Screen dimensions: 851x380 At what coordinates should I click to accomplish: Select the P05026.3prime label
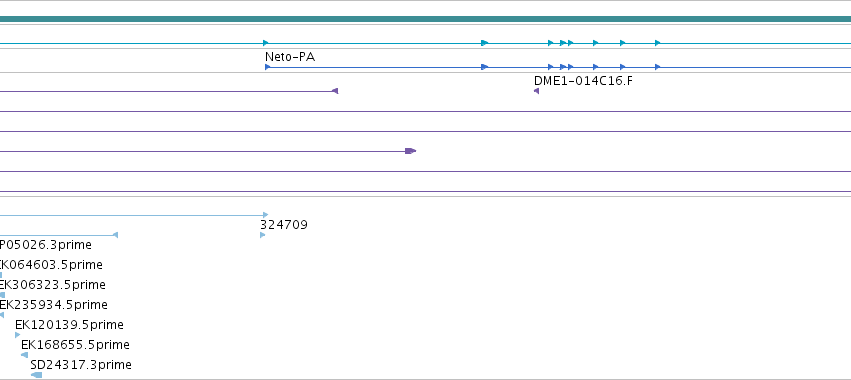coord(46,245)
